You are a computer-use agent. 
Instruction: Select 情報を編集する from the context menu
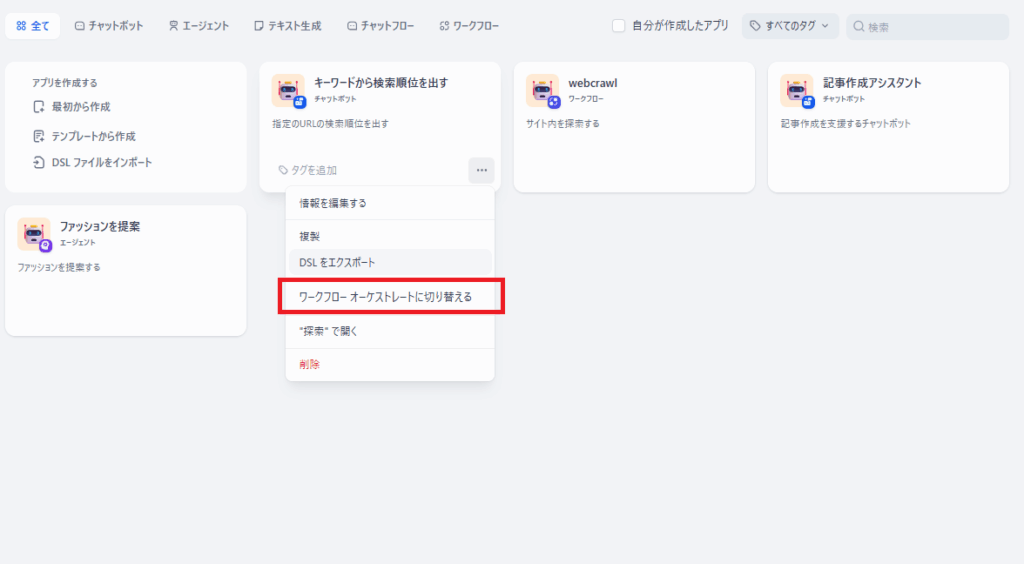(333, 203)
